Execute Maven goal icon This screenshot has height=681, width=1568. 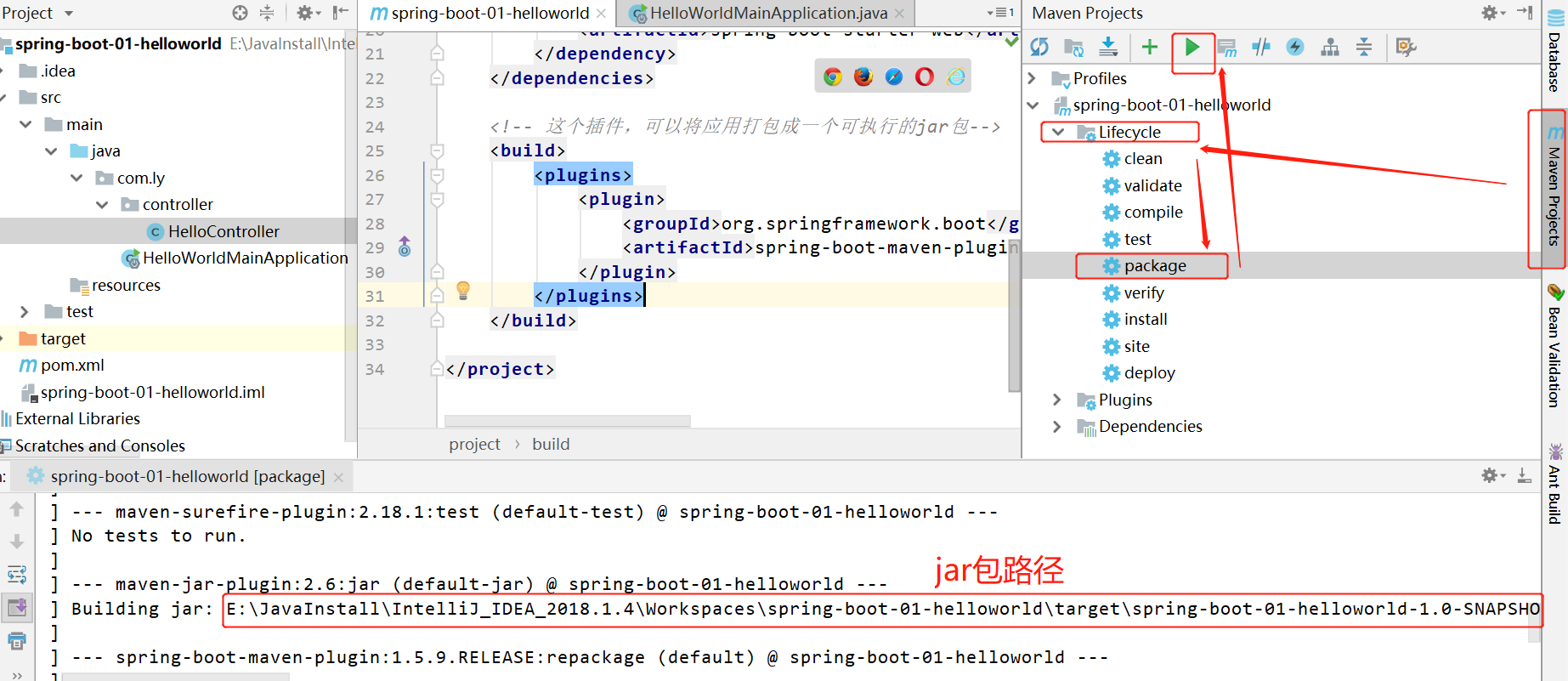(x=1227, y=48)
